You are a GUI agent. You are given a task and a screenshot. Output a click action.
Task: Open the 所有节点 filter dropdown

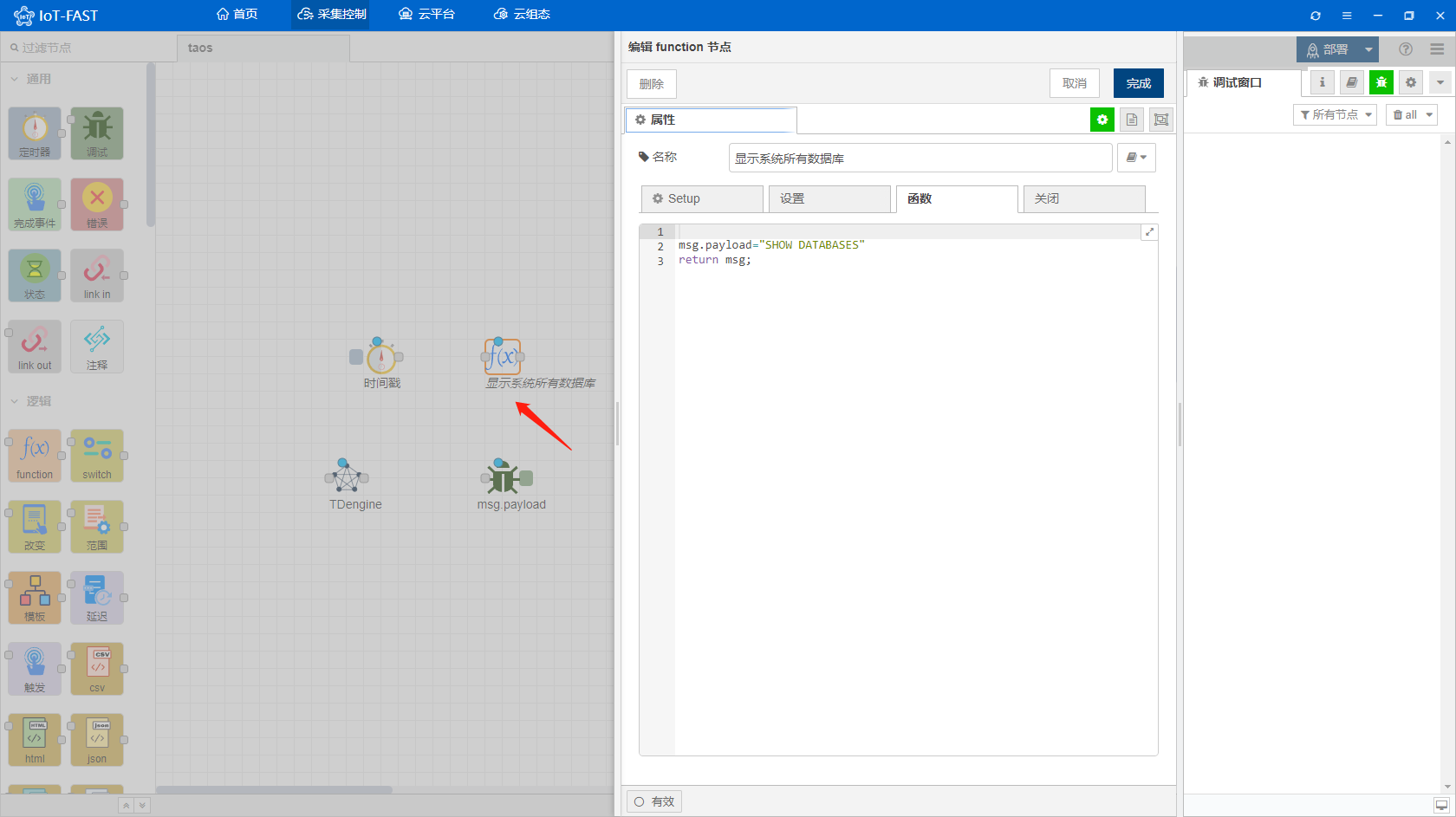[1335, 114]
